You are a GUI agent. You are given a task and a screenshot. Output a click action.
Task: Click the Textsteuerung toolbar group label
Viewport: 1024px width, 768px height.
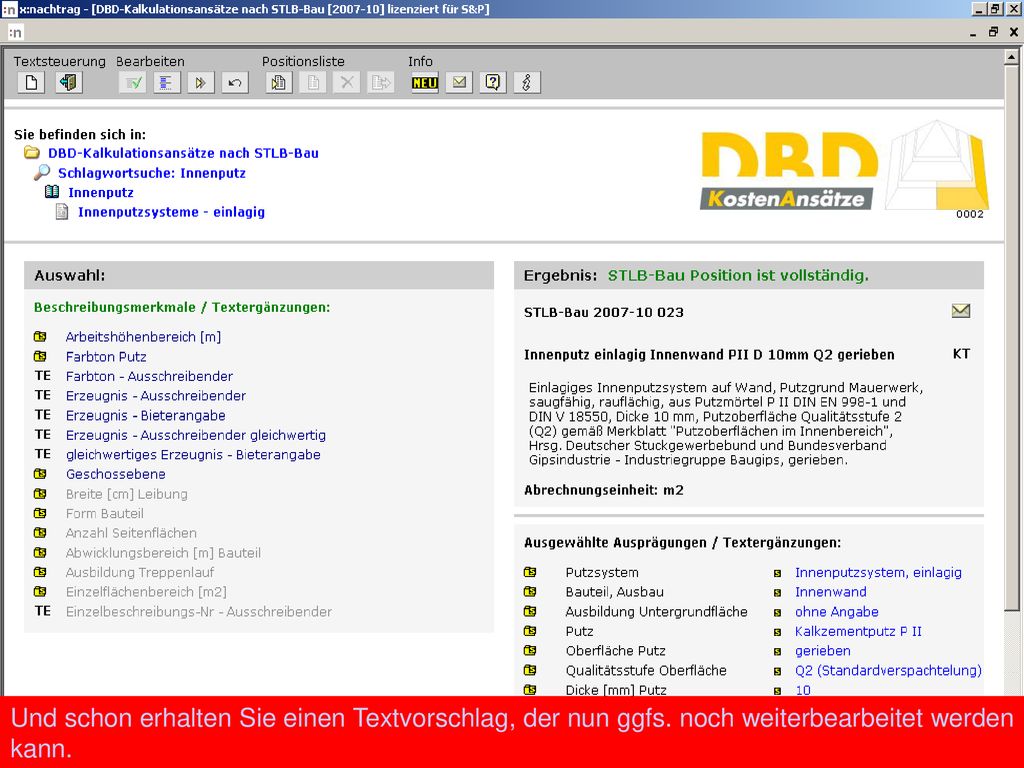pyautogui.click(x=59, y=61)
